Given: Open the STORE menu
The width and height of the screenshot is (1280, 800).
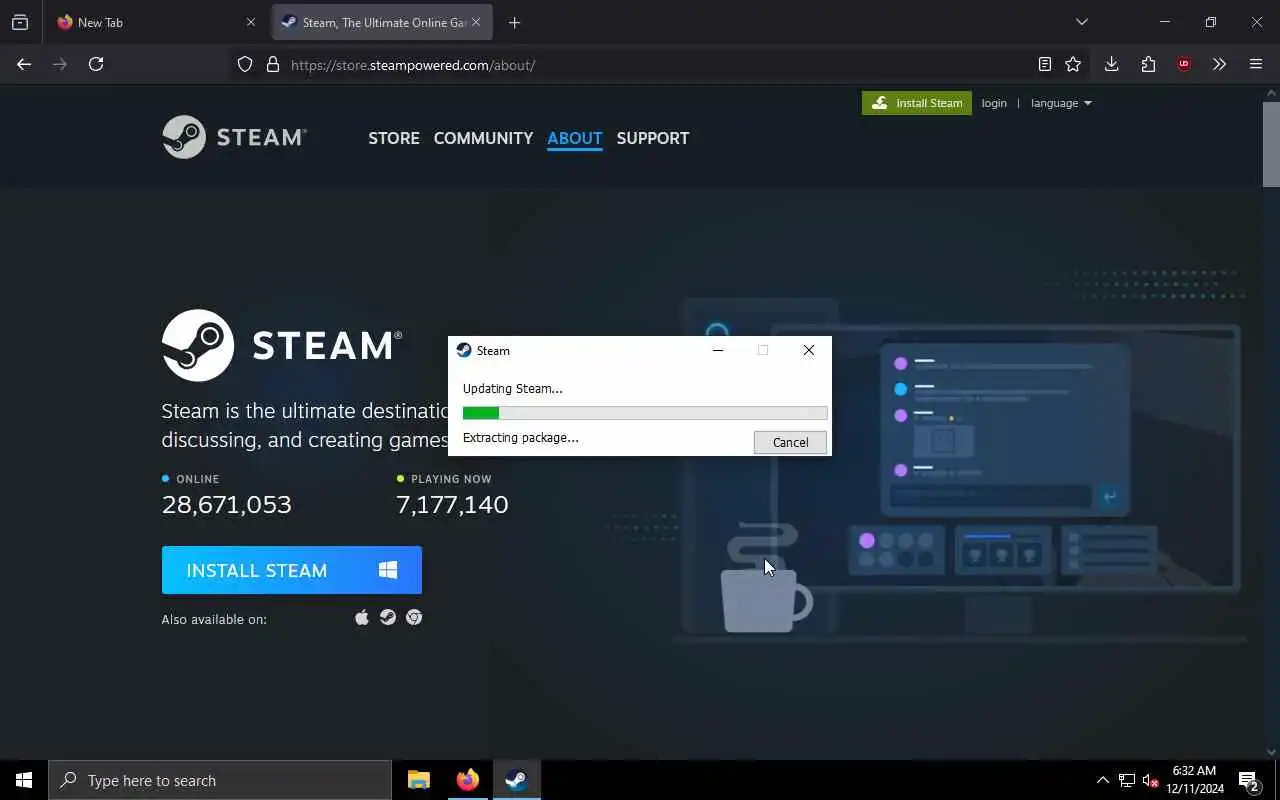Looking at the screenshot, I should 394,138.
